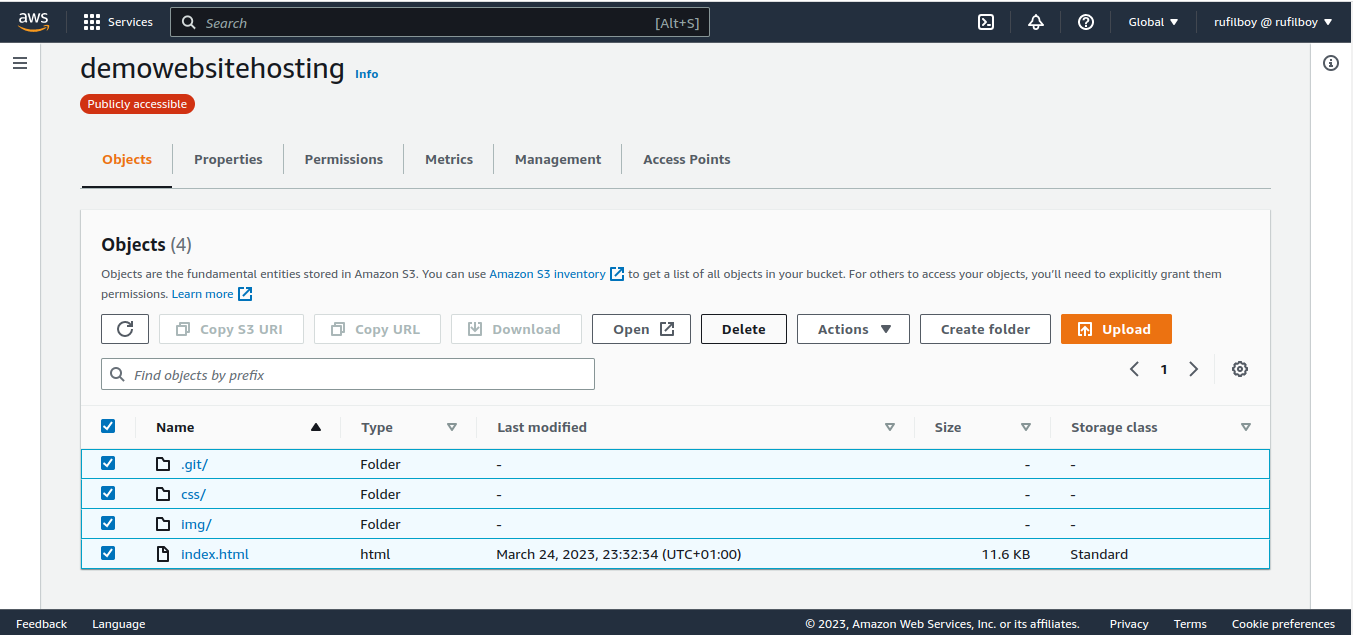
Task: Open the Learn more link
Action: [x=203, y=294]
